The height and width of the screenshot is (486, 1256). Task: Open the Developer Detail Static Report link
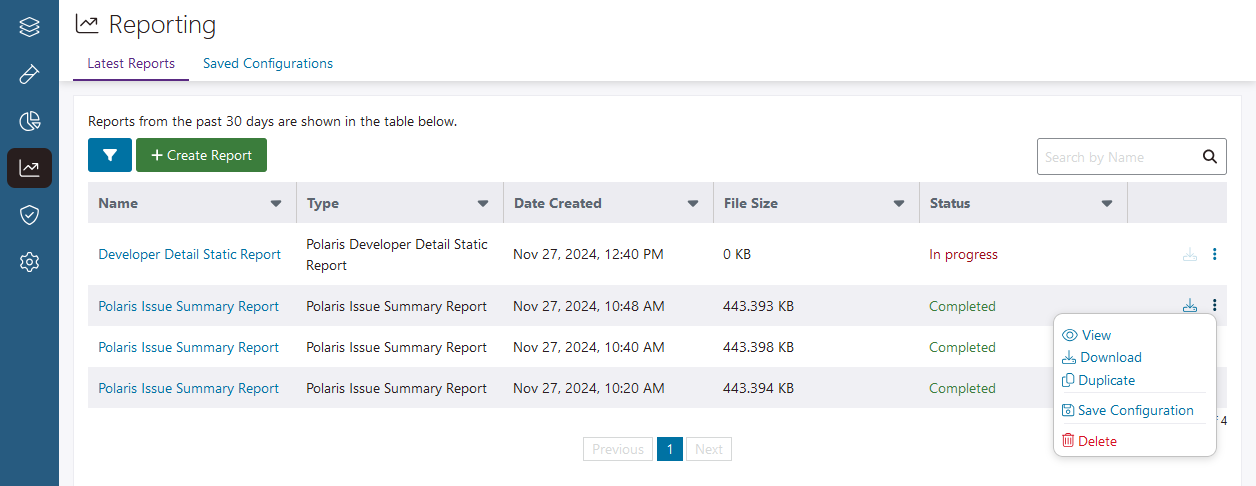[x=189, y=254]
